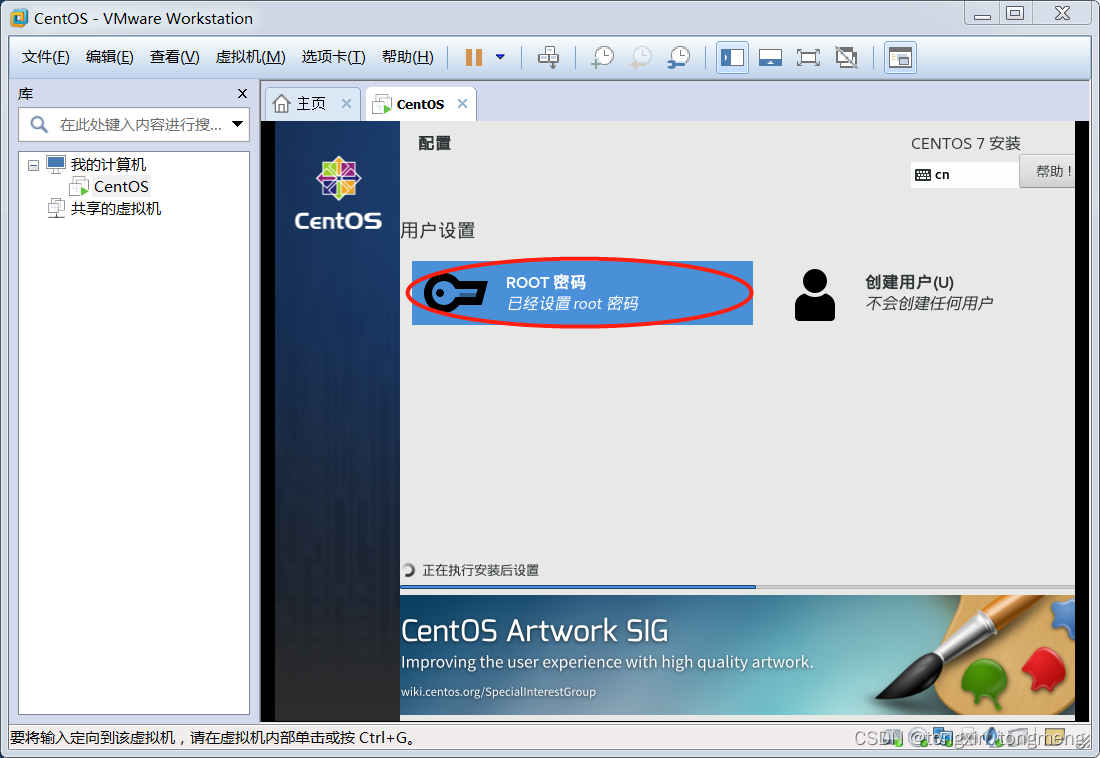Open the 虚拟机(M) menu
This screenshot has height=758, width=1100.
250,57
